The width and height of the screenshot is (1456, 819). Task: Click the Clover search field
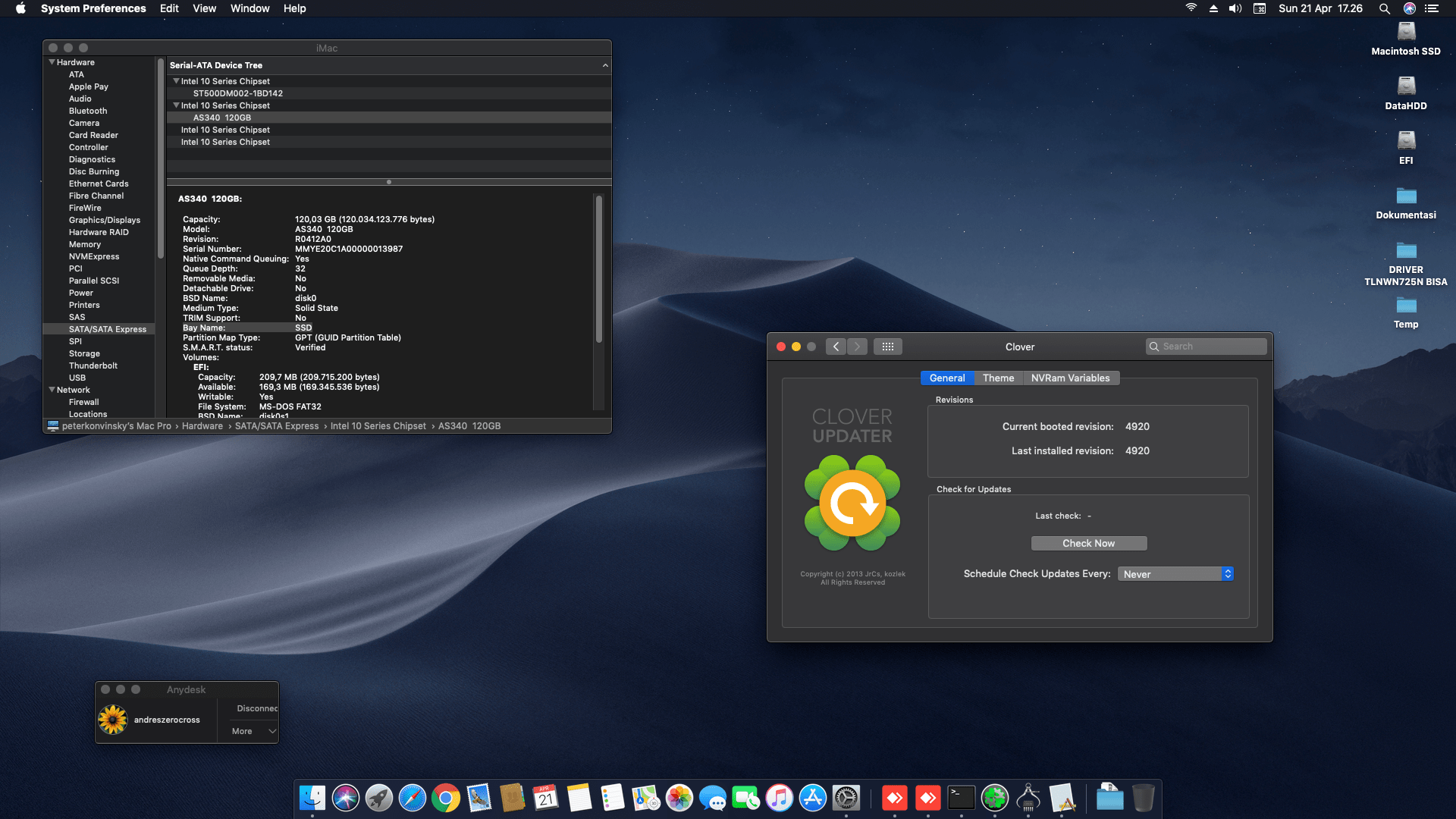(1212, 347)
